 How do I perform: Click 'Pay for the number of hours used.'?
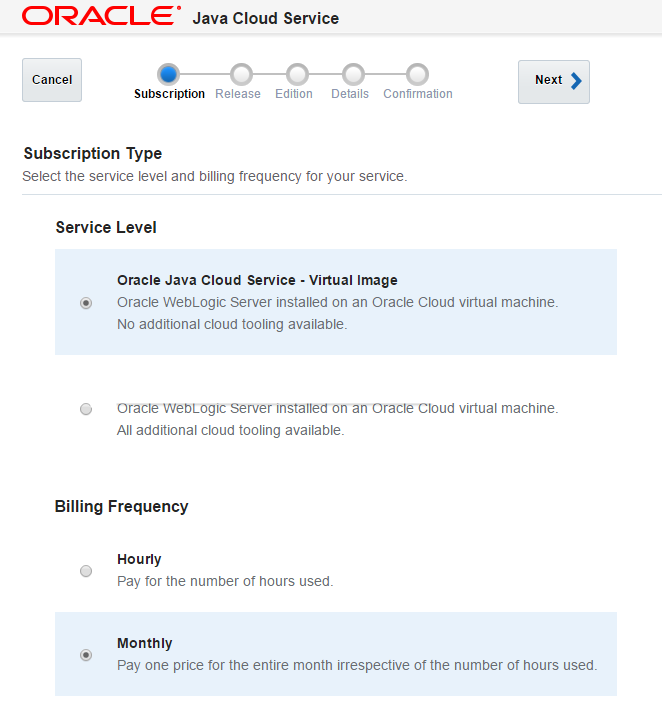225,581
